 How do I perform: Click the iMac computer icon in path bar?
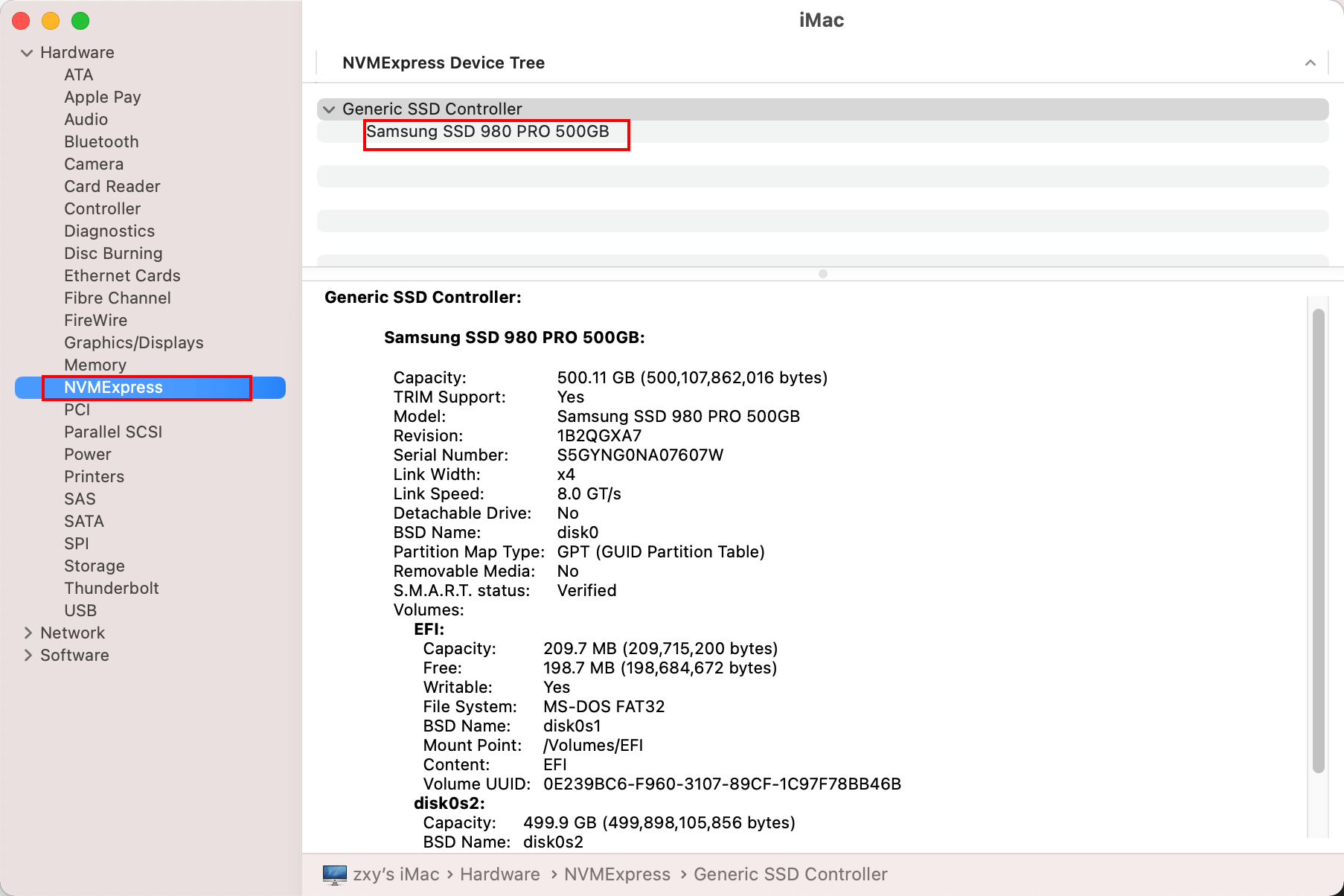[335, 874]
